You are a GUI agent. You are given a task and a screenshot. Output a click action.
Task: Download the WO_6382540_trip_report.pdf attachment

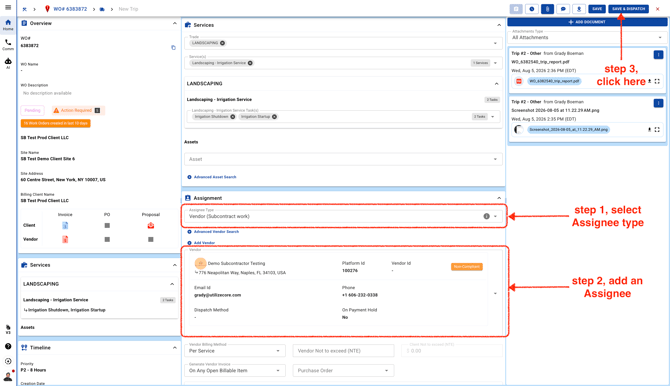pyautogui.click(x=649, y=81)
